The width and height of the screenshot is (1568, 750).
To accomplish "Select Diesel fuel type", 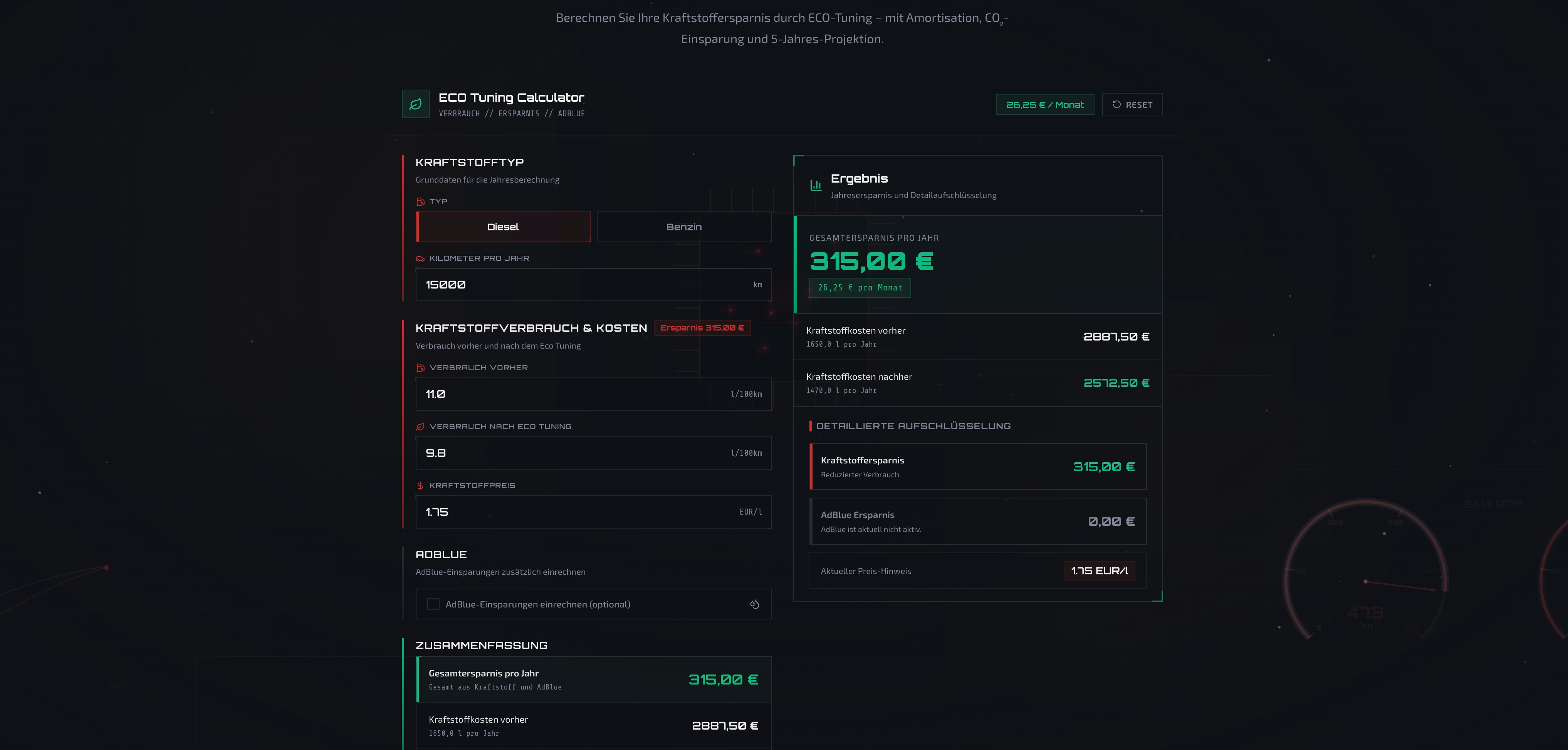I will pyautogui.click(x=503, y=227).
